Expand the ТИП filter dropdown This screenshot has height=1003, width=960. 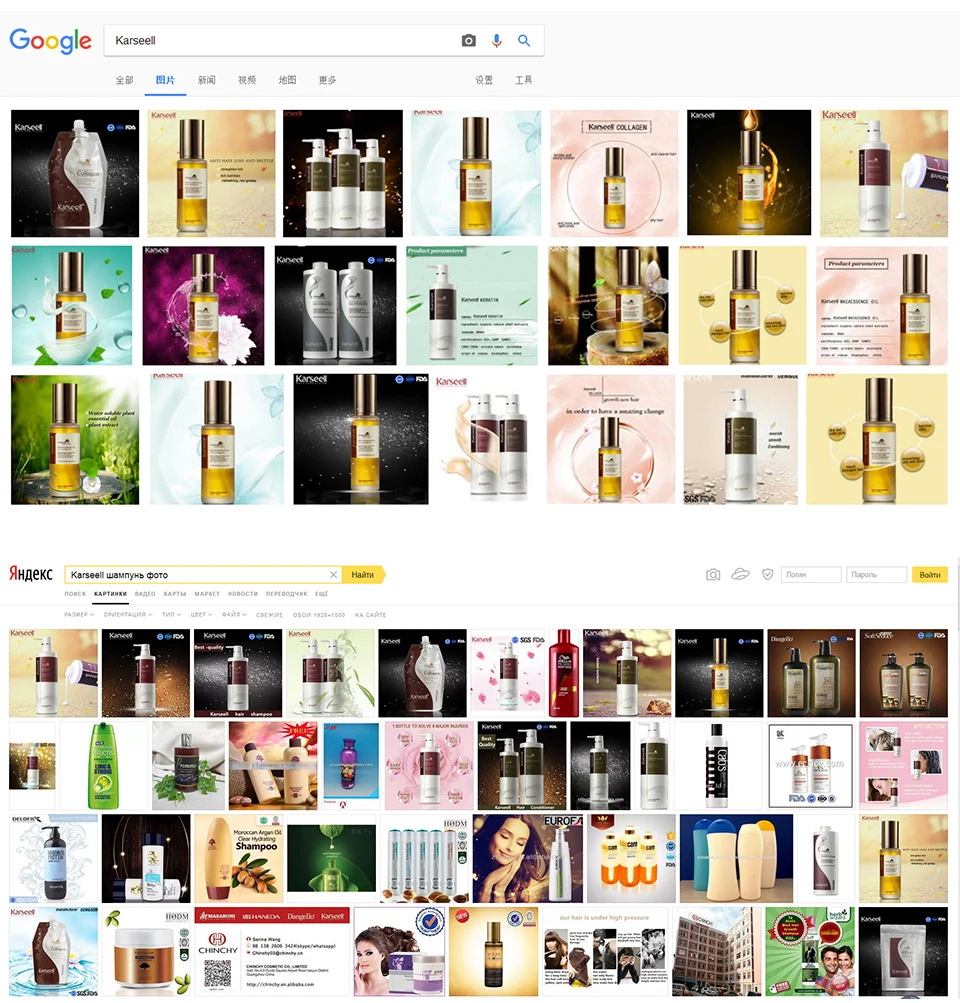click(x=171, y=615)
